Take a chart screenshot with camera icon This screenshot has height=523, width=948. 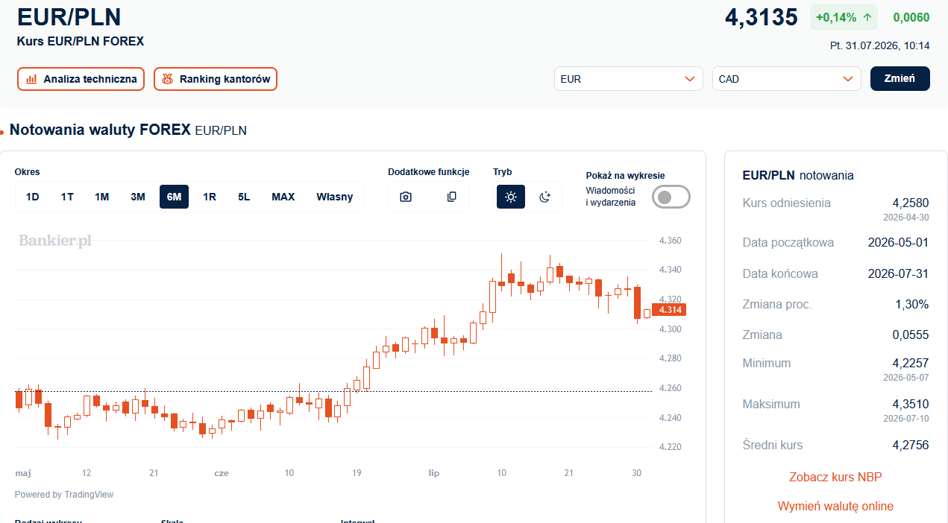click(406, 197)
